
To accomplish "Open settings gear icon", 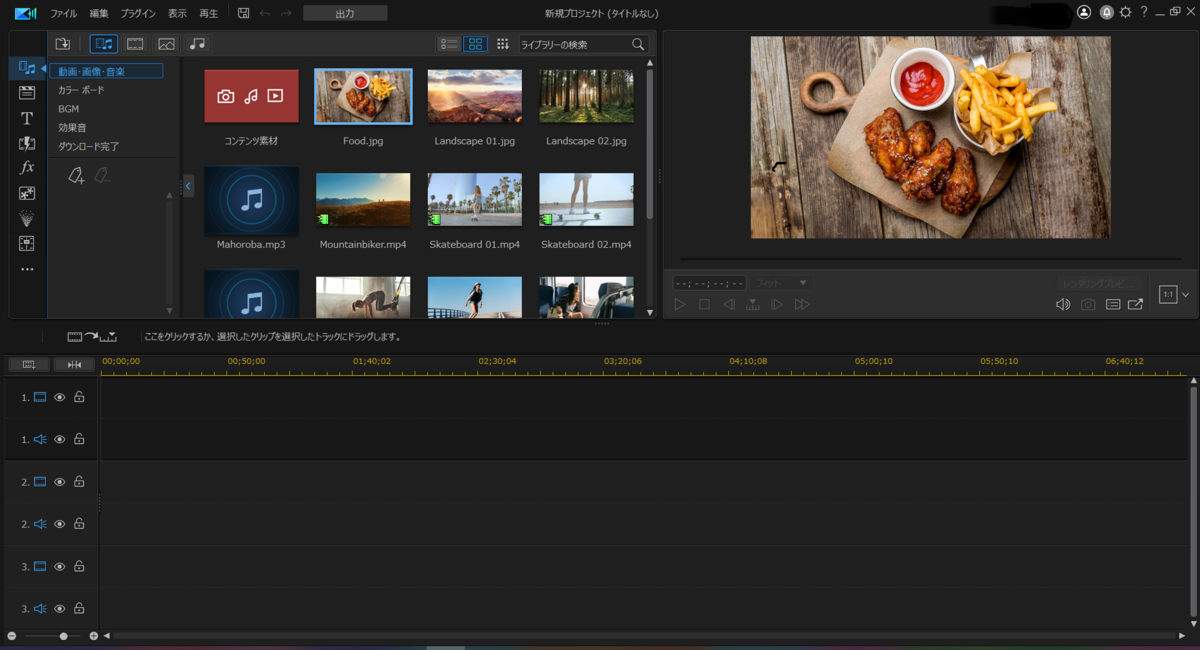I will (1126, 12).
